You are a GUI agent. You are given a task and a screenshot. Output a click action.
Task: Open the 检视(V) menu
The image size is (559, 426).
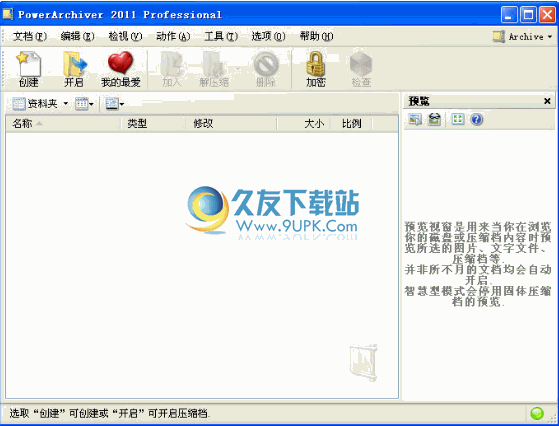click(125, 36)
